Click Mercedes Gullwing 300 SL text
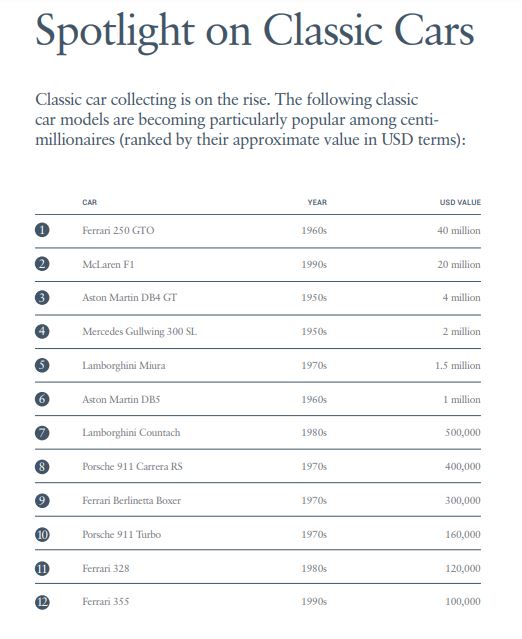 139,331
